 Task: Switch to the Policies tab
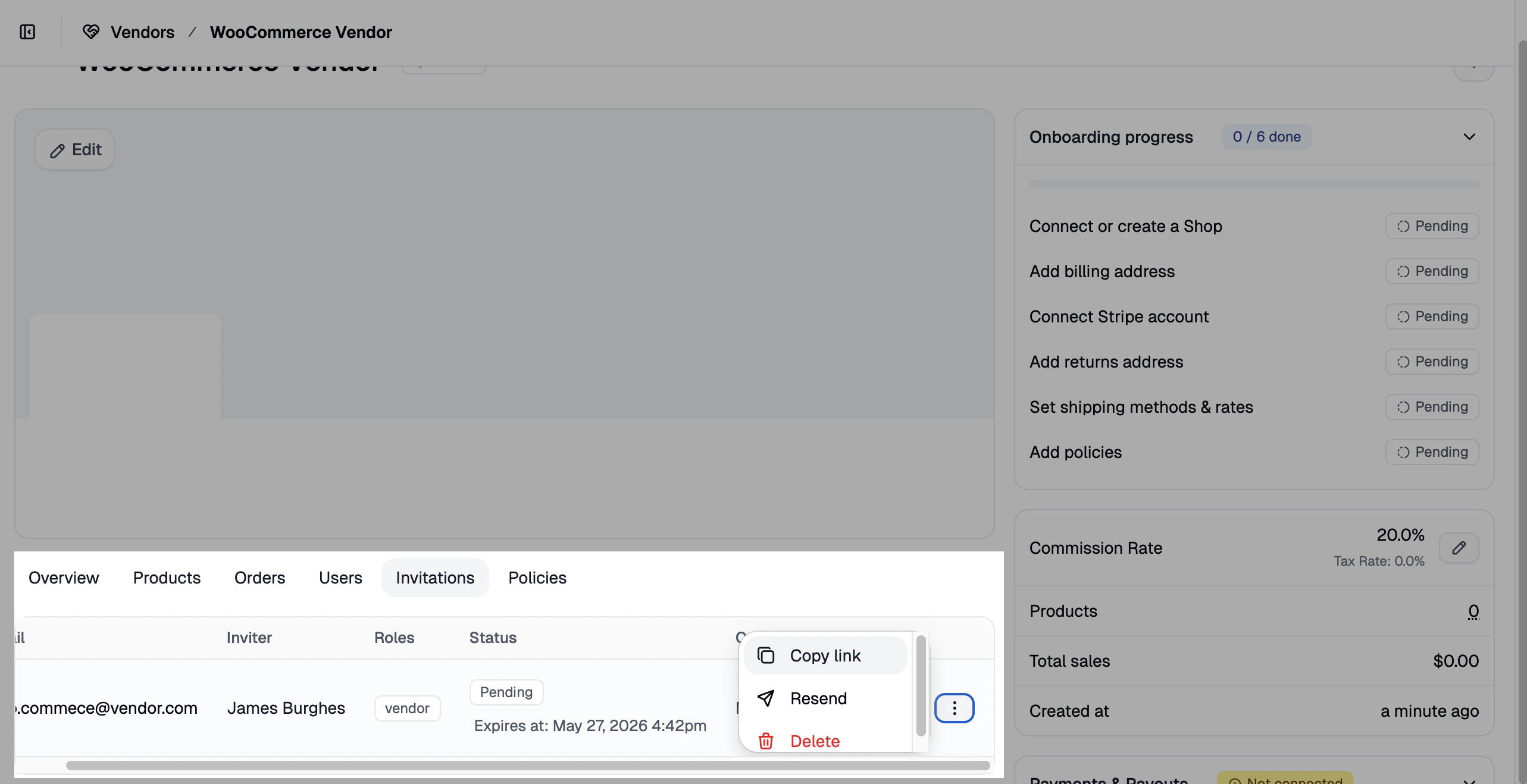coord(537,578)
